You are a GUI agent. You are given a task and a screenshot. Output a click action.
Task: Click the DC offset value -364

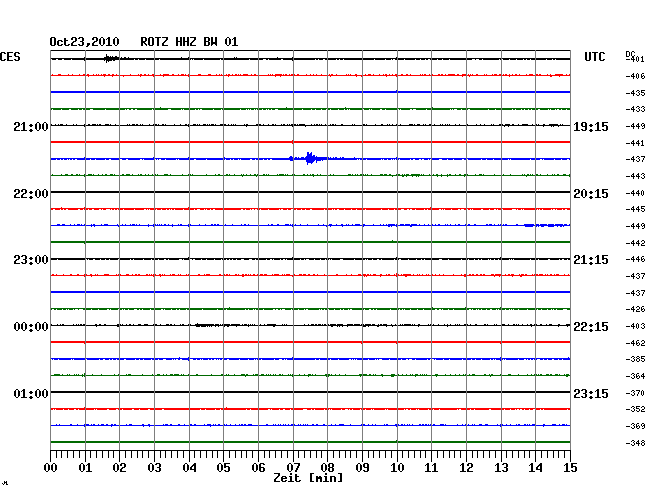pyautogui.click(x=635, y=376)
